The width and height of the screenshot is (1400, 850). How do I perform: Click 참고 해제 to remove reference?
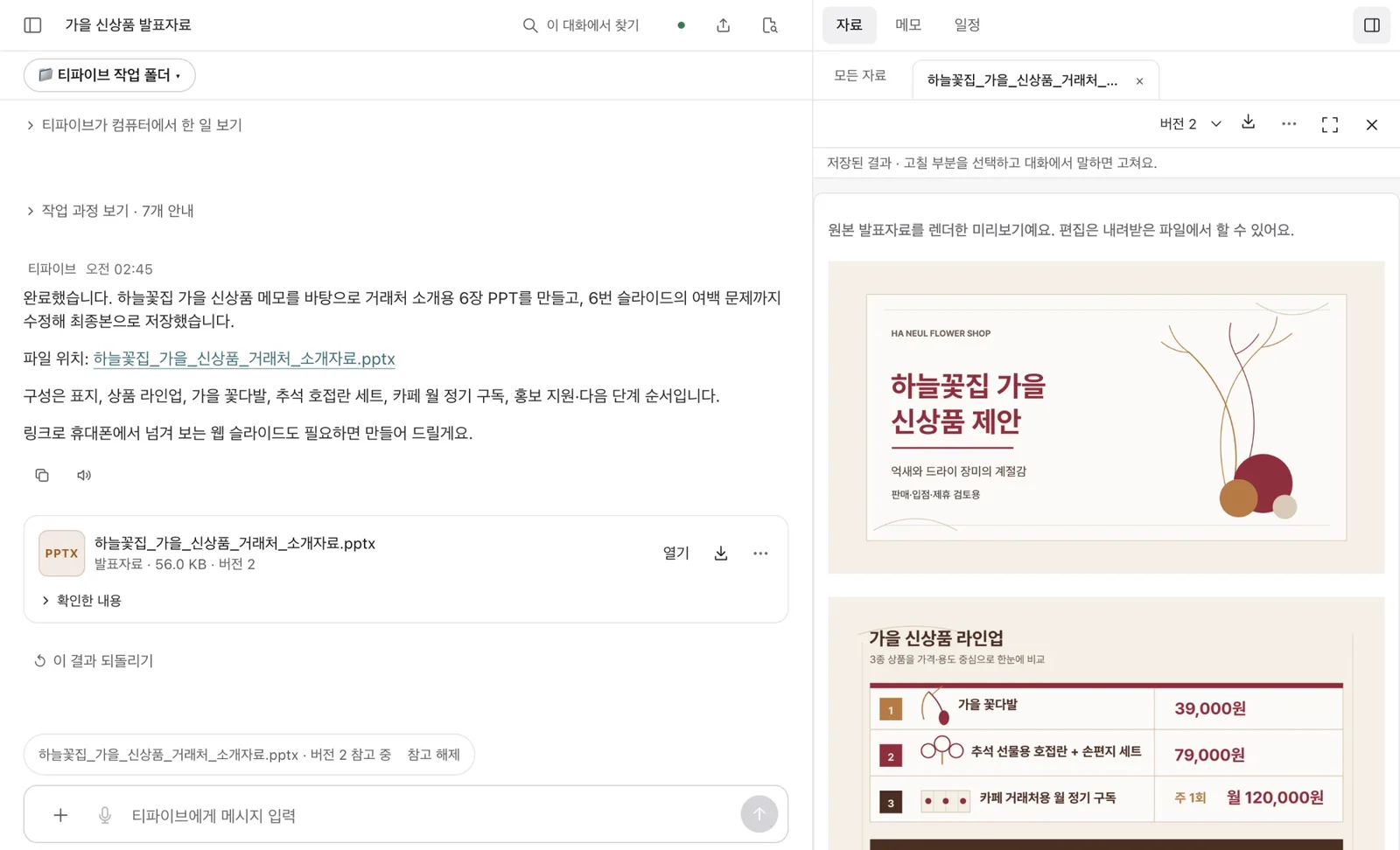433,755
